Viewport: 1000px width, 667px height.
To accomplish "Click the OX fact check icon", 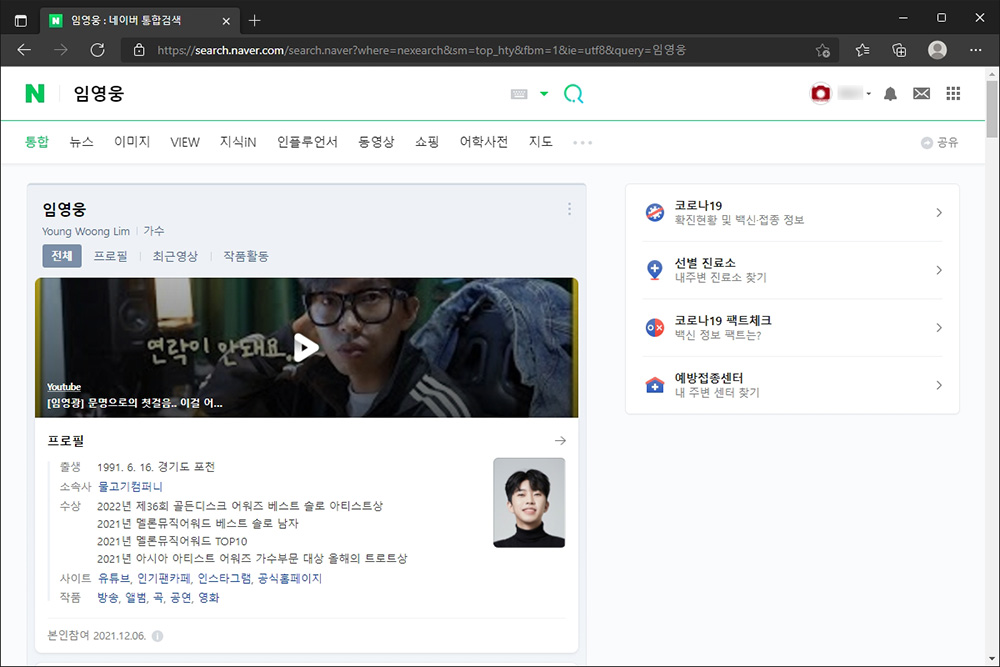I will [x=654, y=328].
